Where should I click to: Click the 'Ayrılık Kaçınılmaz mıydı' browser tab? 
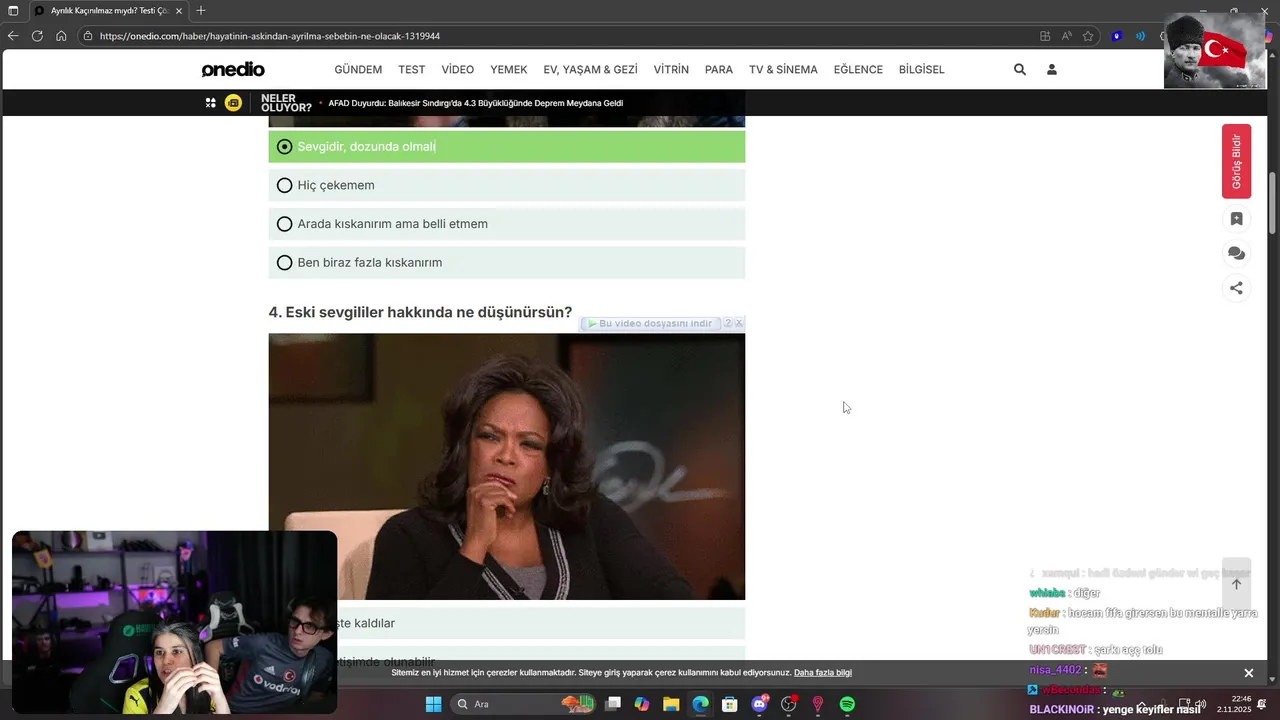[107, 10]
